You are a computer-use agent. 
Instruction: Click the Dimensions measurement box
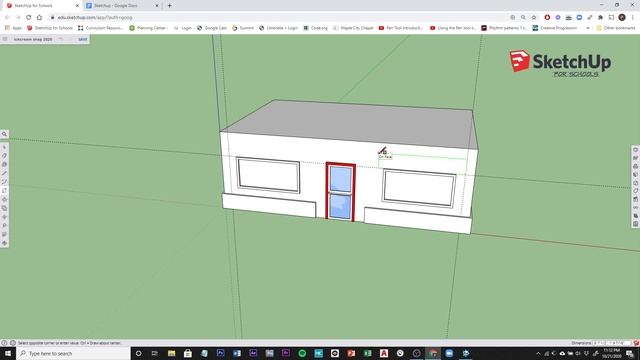click(612, 343)
